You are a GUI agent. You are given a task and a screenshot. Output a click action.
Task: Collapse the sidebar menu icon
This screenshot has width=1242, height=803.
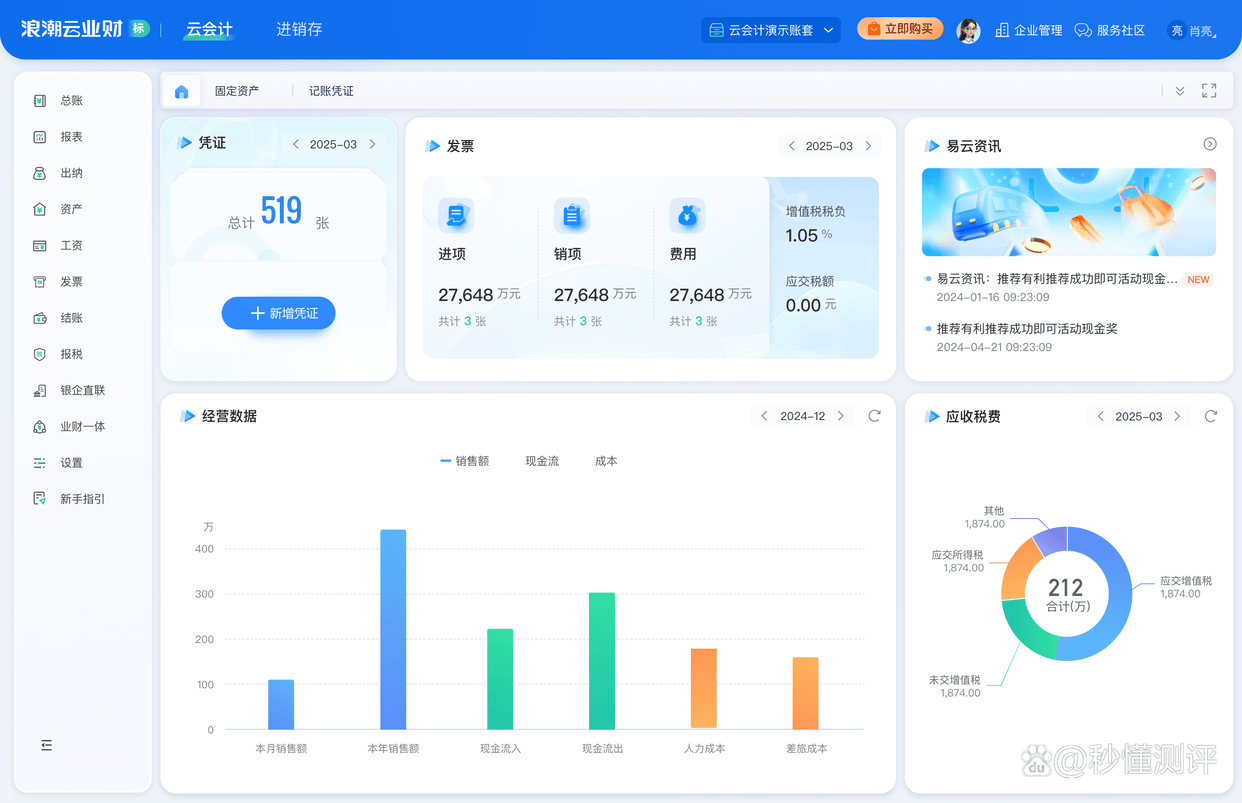(x=46, y=745)
